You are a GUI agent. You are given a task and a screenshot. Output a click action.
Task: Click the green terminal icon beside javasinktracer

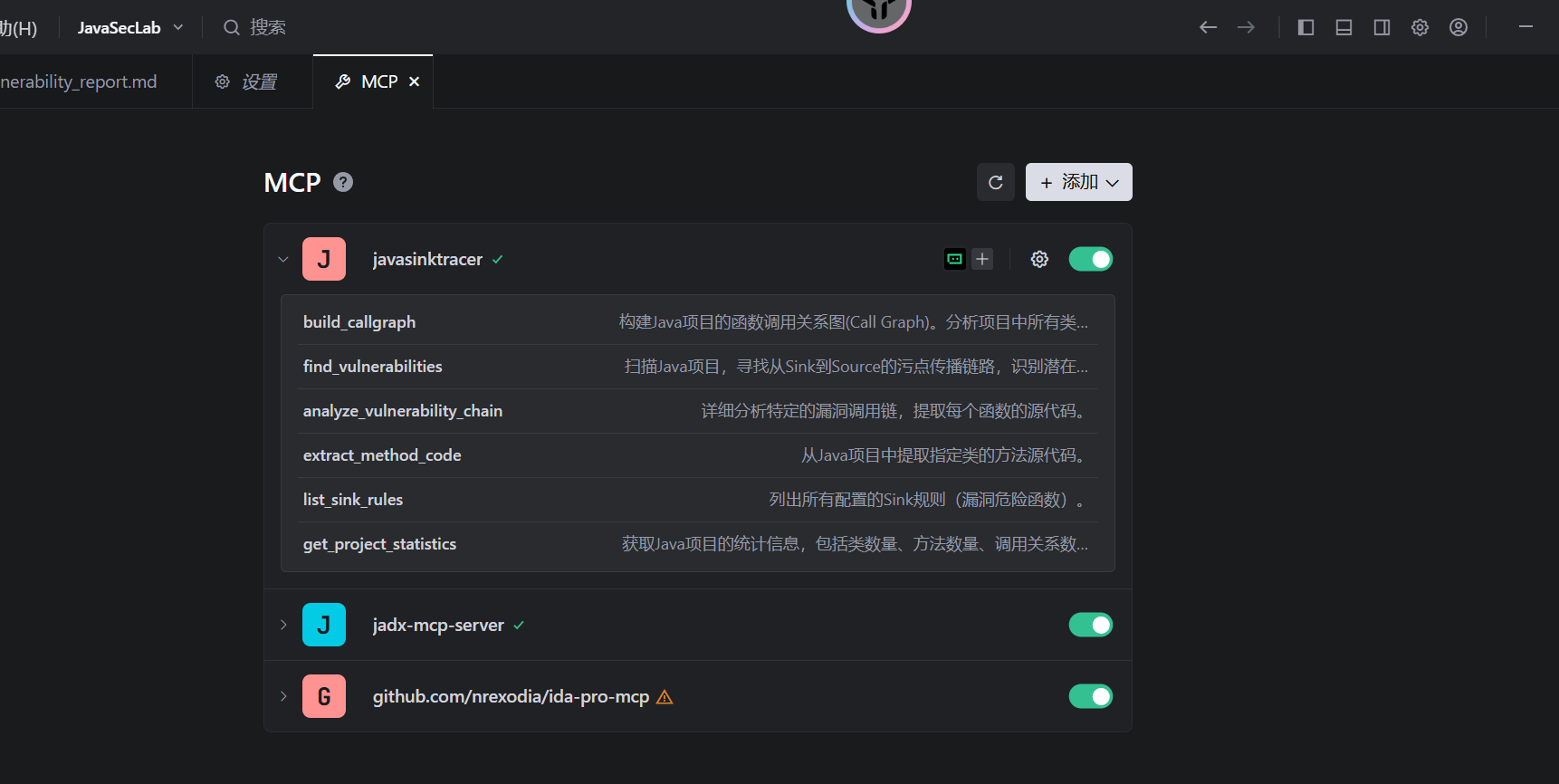[955, 259]
